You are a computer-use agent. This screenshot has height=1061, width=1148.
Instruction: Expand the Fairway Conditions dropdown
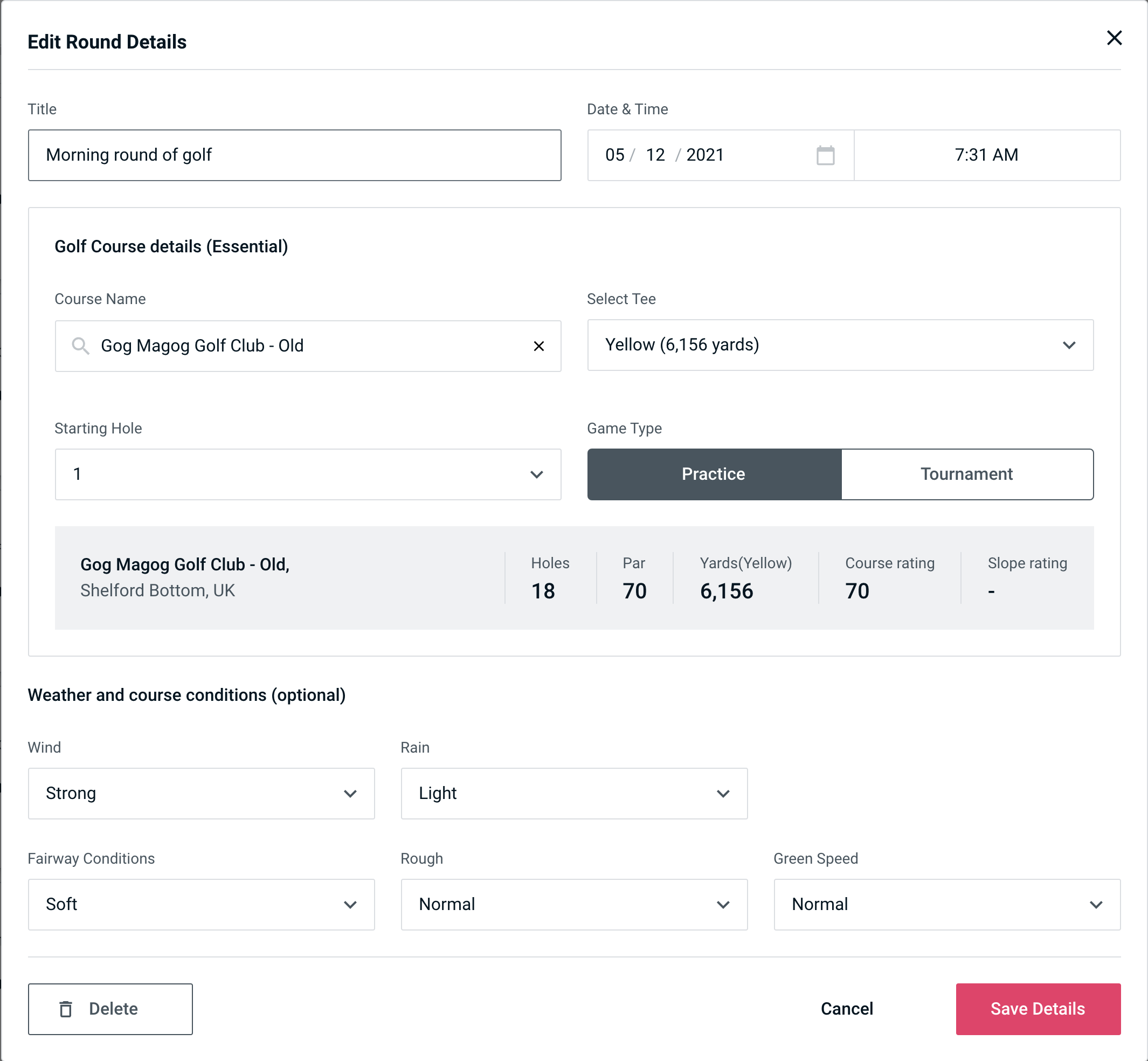200,905
